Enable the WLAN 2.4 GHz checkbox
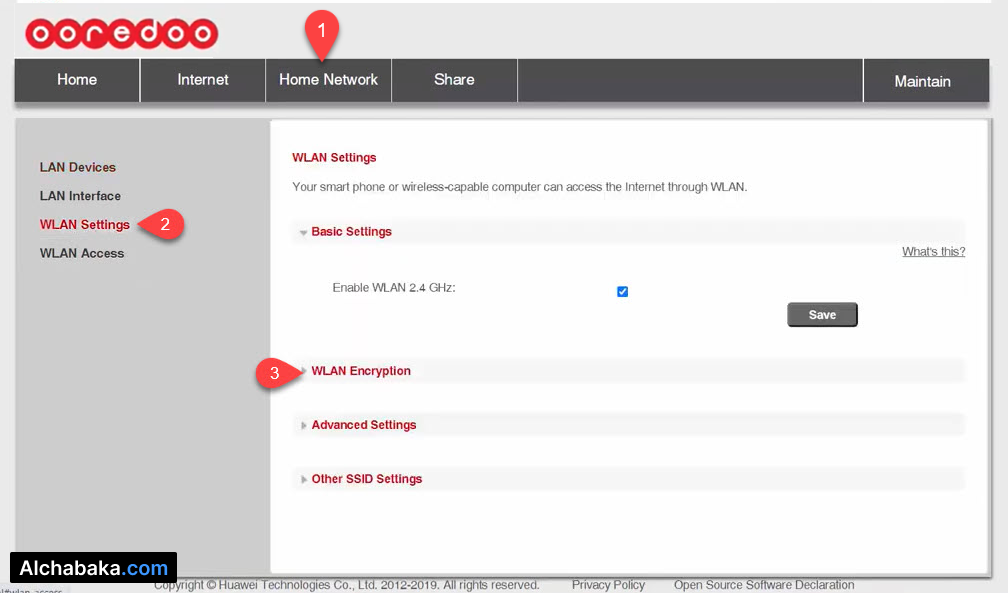This screenshot has width=1008, height=593. point(622,291)
